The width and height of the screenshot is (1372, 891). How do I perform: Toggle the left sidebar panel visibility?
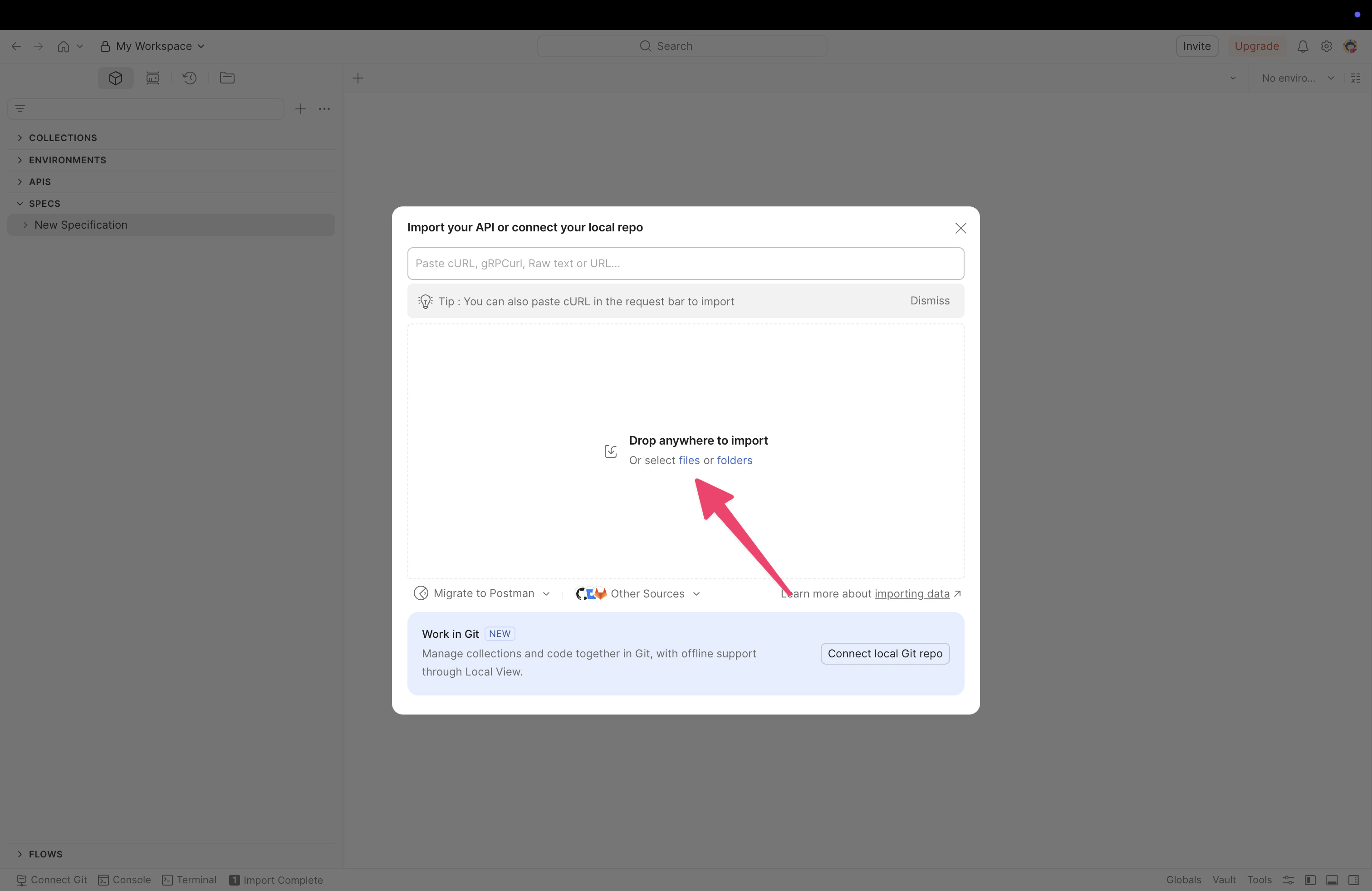[x=1309, y=880]
